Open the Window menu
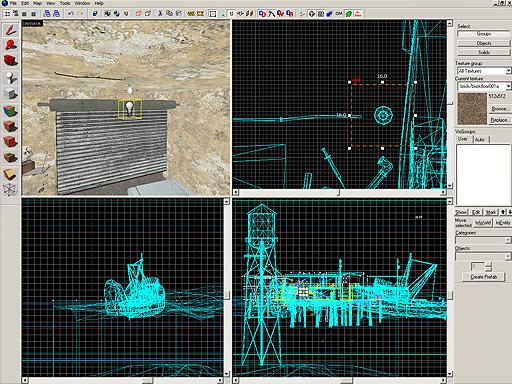The image size is (512, 384). coord(82,3)
